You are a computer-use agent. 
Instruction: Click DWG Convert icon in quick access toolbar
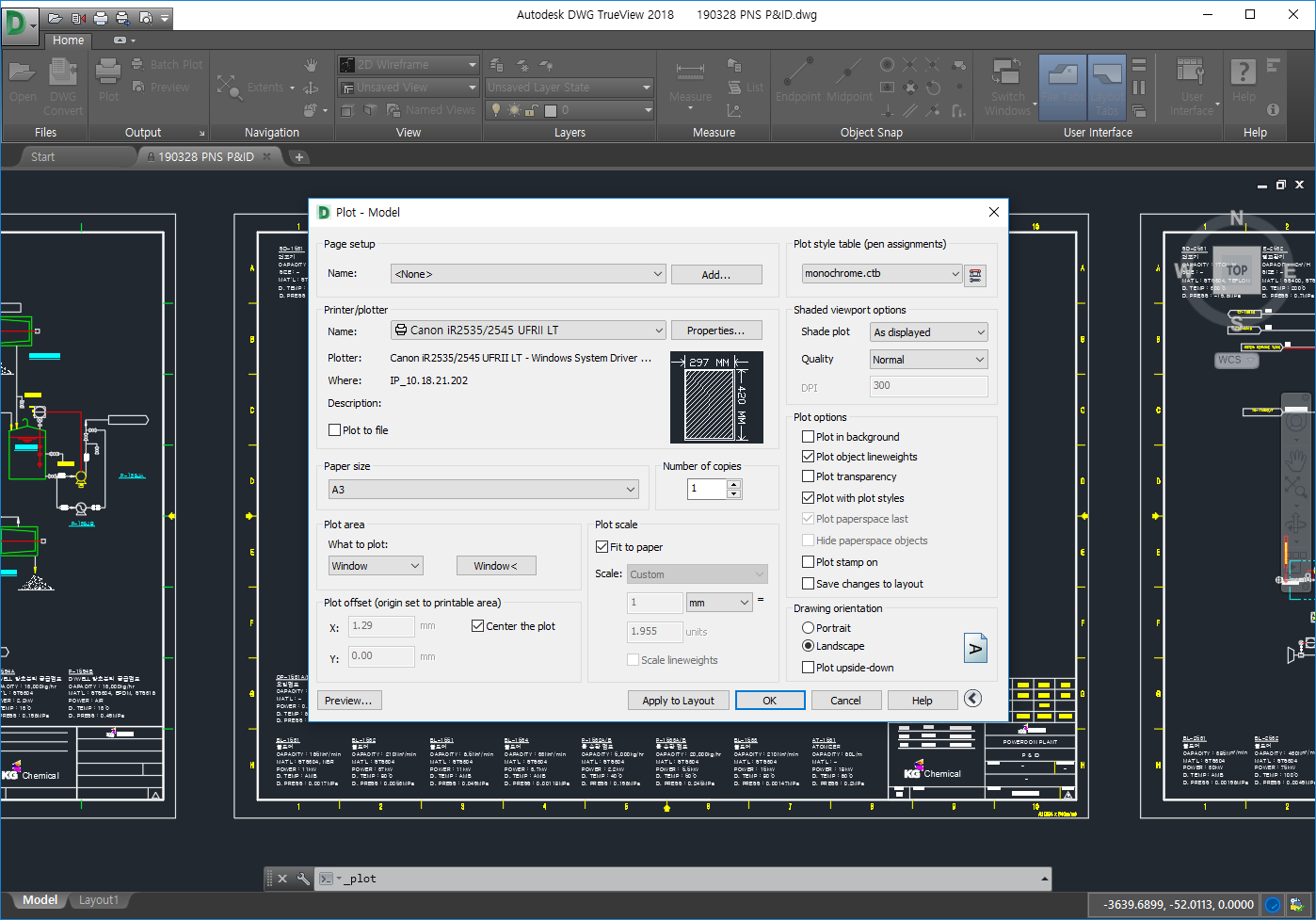tap(78, 17)
